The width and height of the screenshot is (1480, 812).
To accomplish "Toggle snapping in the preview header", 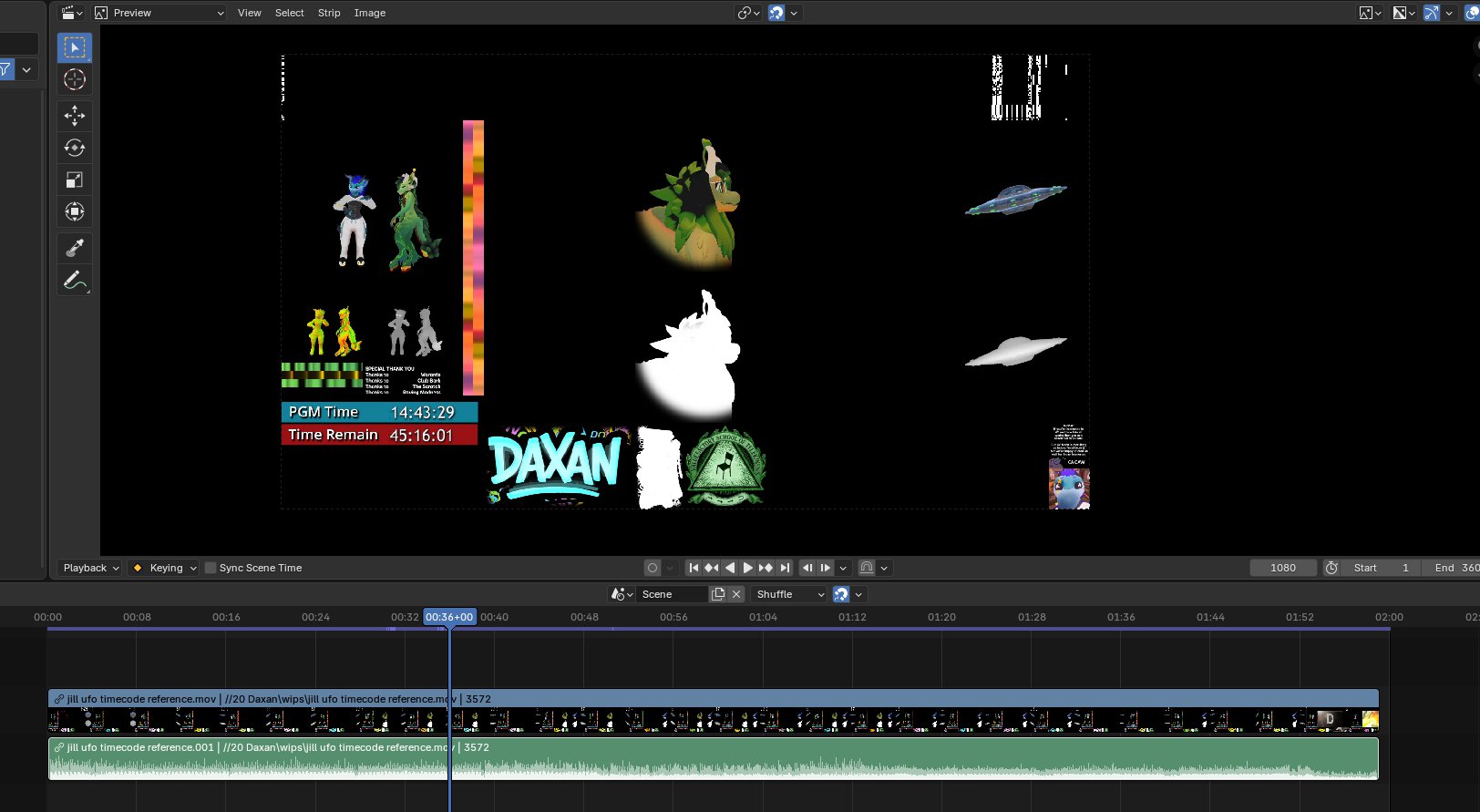I will [776, 13].
